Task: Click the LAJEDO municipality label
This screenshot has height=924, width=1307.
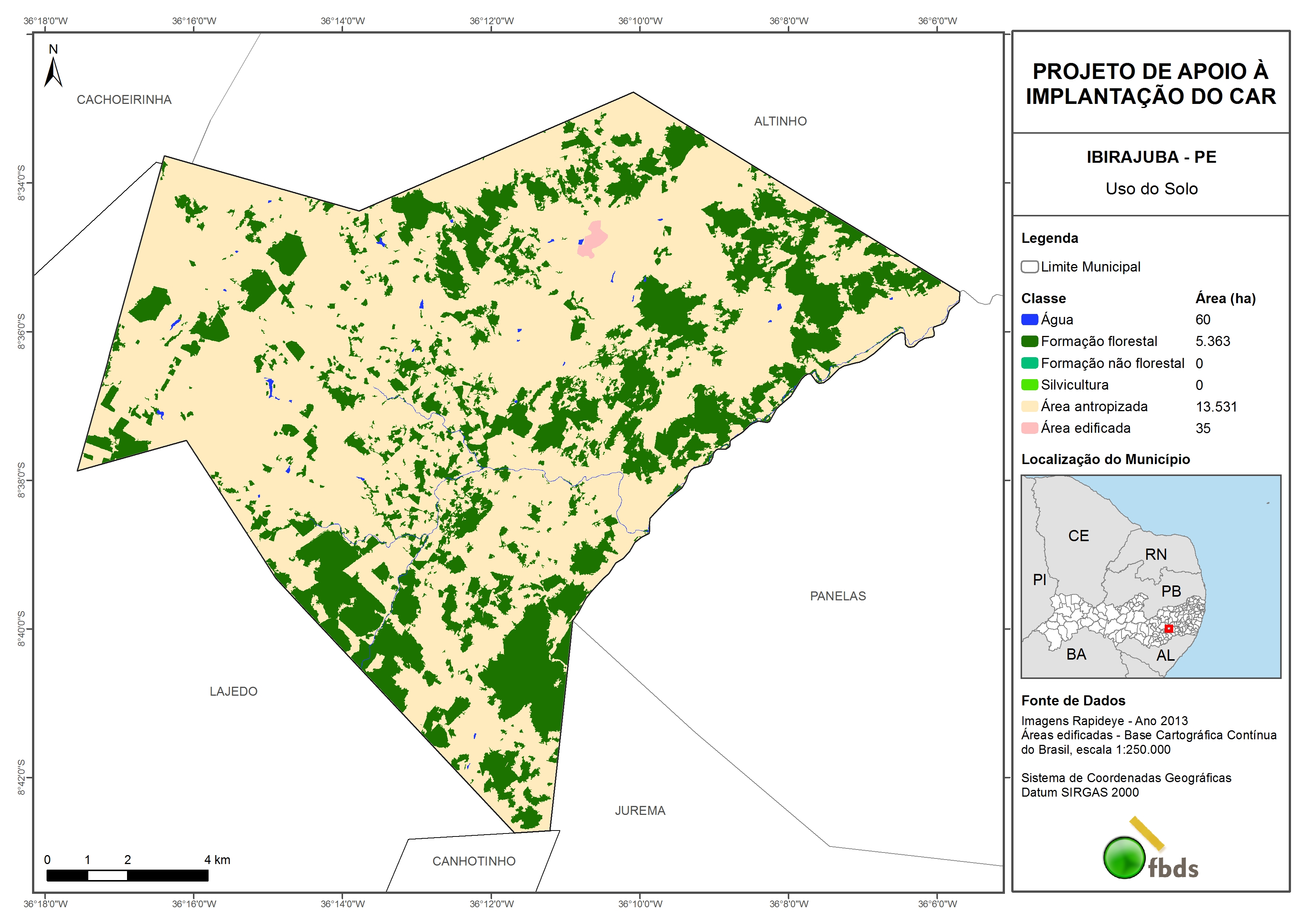Action: pyautogui.click(x=234, y=691)
